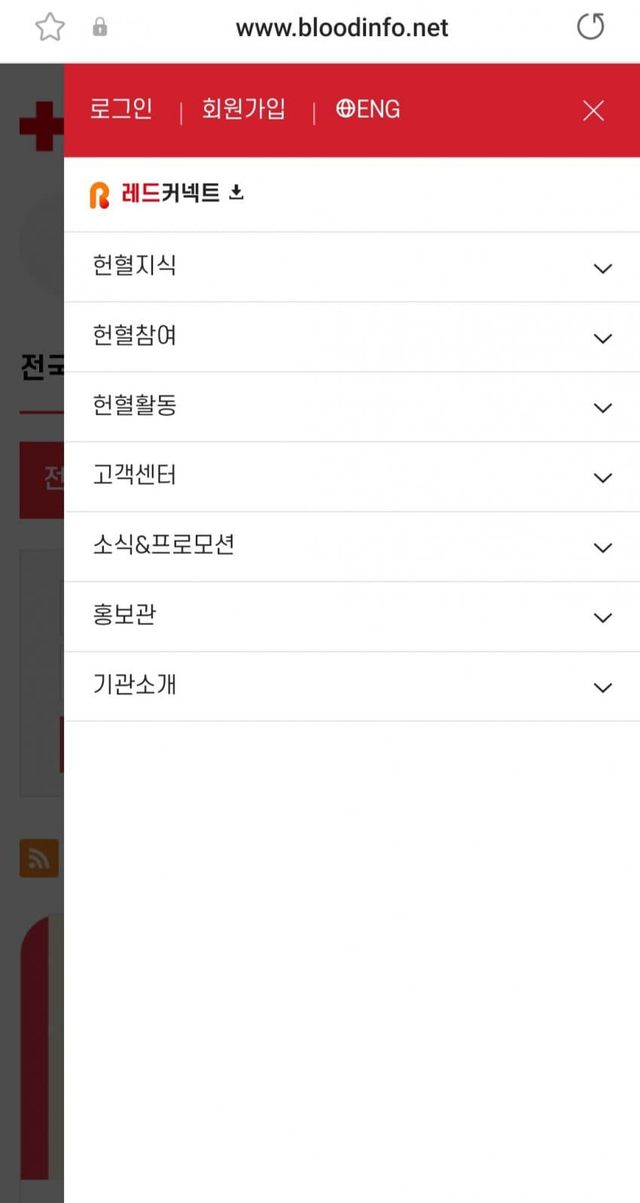Click the reload page icon
Image resolution: width=640 pixels, height=1203 pixels.
(591, 28)
